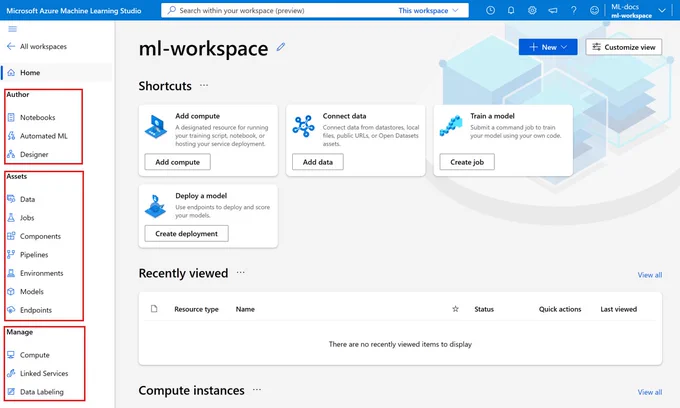680x408 pixels.
Task: Go to Home in the sidebar
Action: pyautogui.click(x=57, y=72)
